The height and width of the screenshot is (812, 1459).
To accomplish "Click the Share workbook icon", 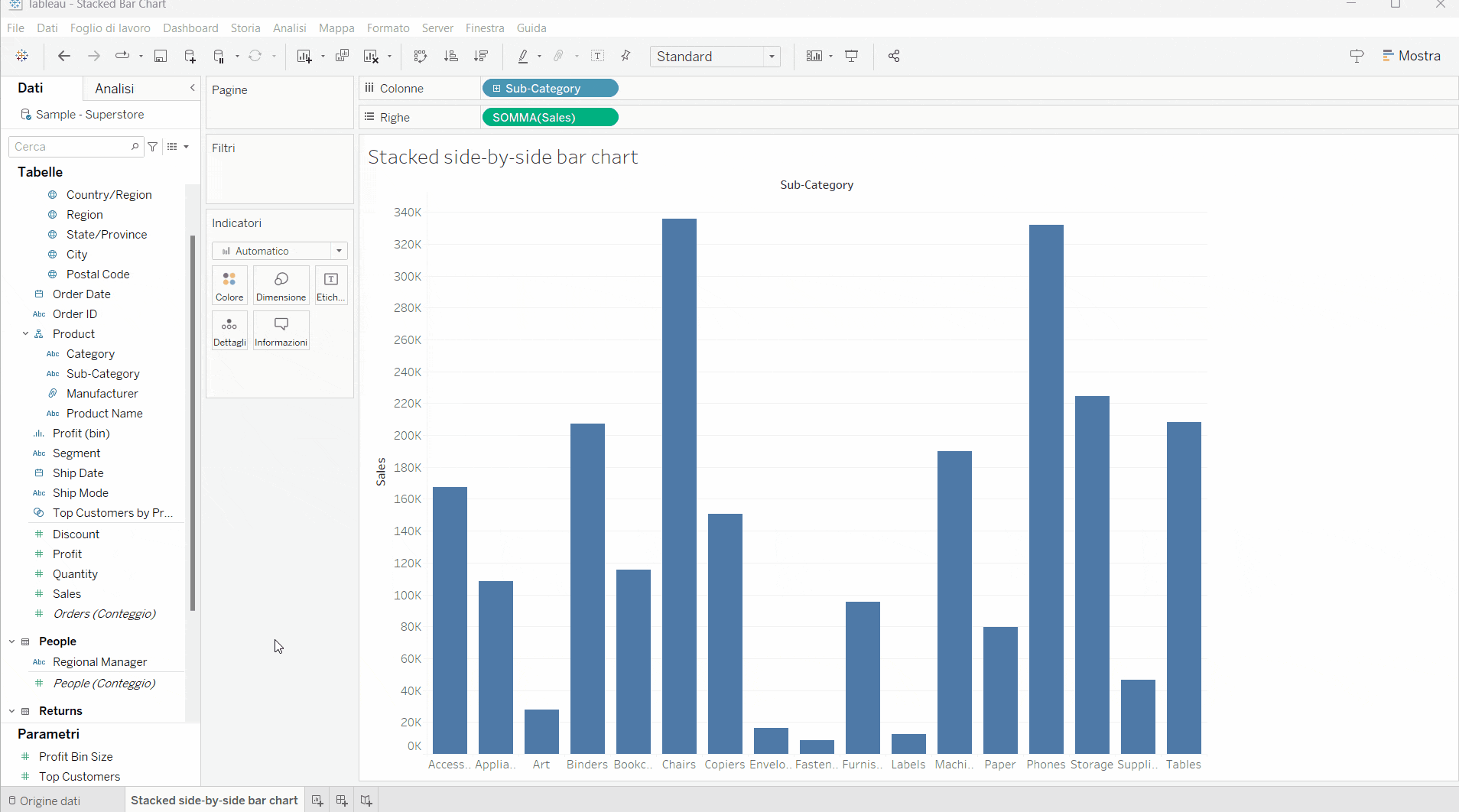I will (x=893, y=56).
